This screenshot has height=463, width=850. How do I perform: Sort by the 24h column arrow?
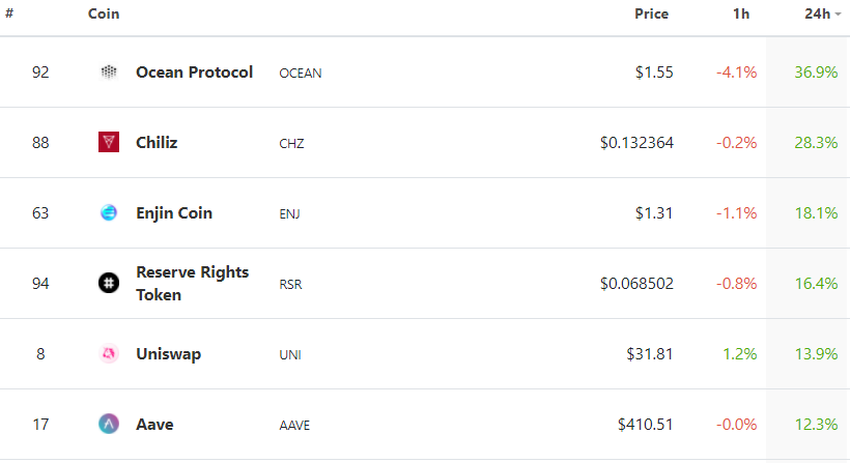(838, 15)
